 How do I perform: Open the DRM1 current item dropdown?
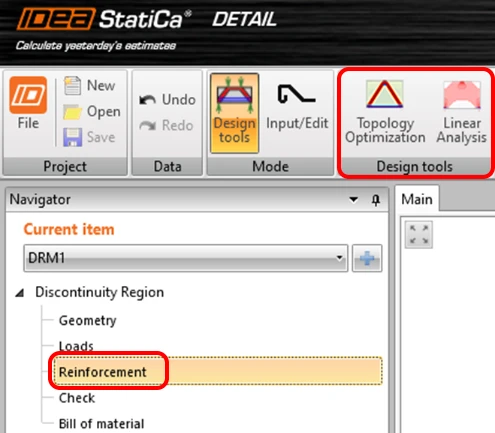(x=185, y=258)
